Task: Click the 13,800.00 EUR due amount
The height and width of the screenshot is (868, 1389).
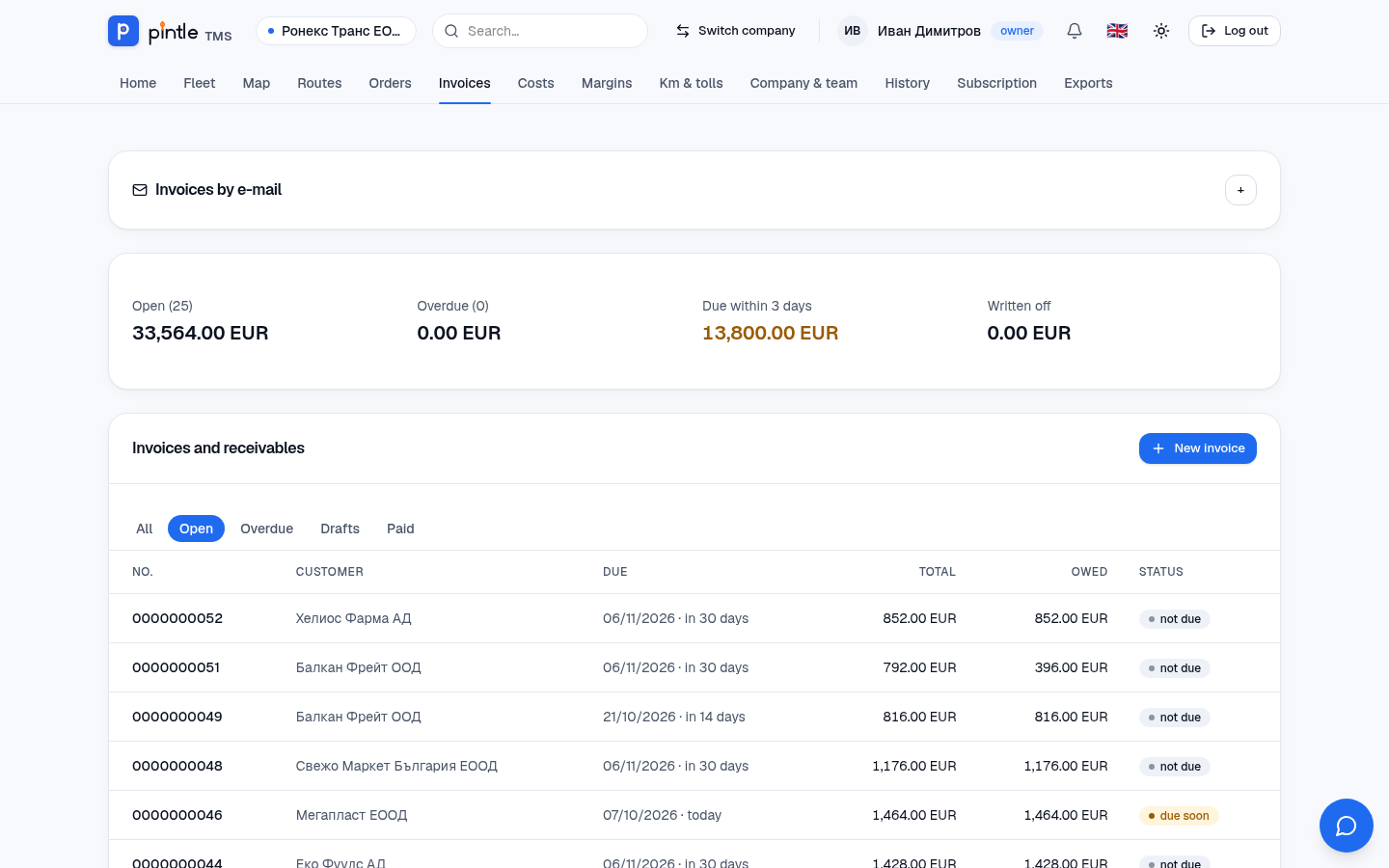Action: [771, 333]
